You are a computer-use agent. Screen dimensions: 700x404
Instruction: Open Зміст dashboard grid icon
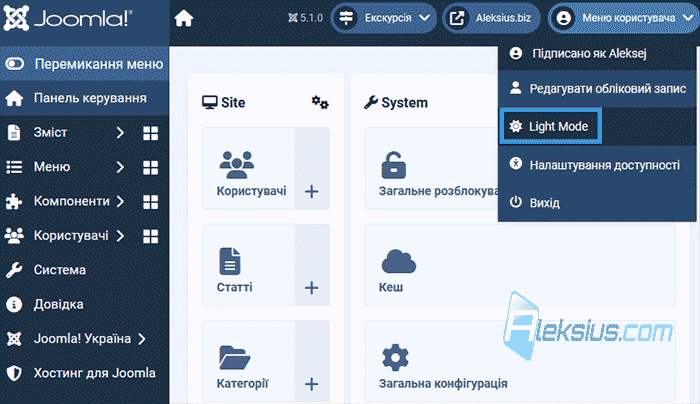150,133
